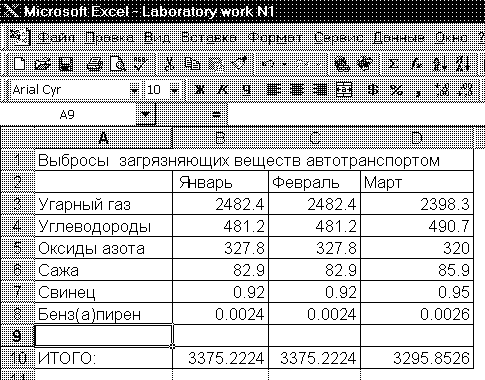Select column B header
Screen dimensions: 485x380
point(220,137)
